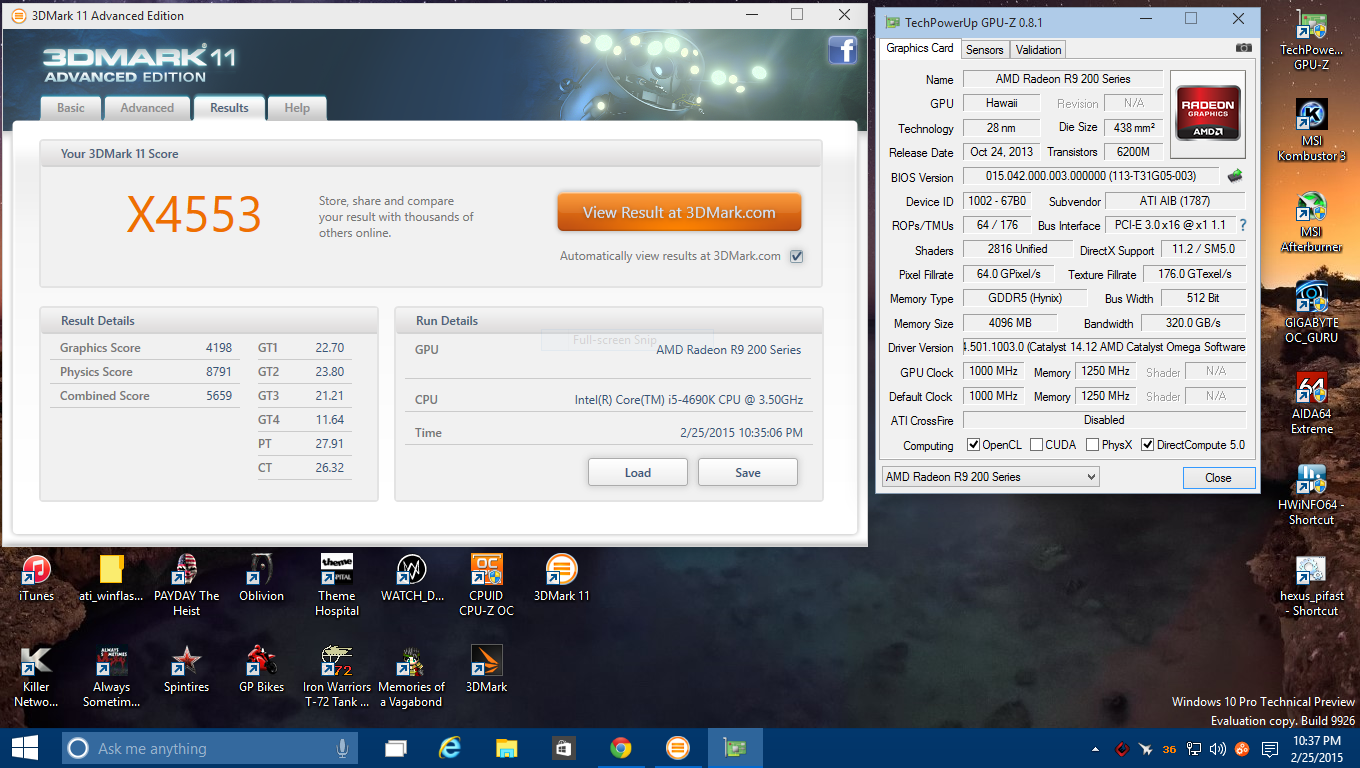This screenshot has height=768, width=1360.
Task: Toggle automatically view results at 3DMark.com
Action: (797, 256)
